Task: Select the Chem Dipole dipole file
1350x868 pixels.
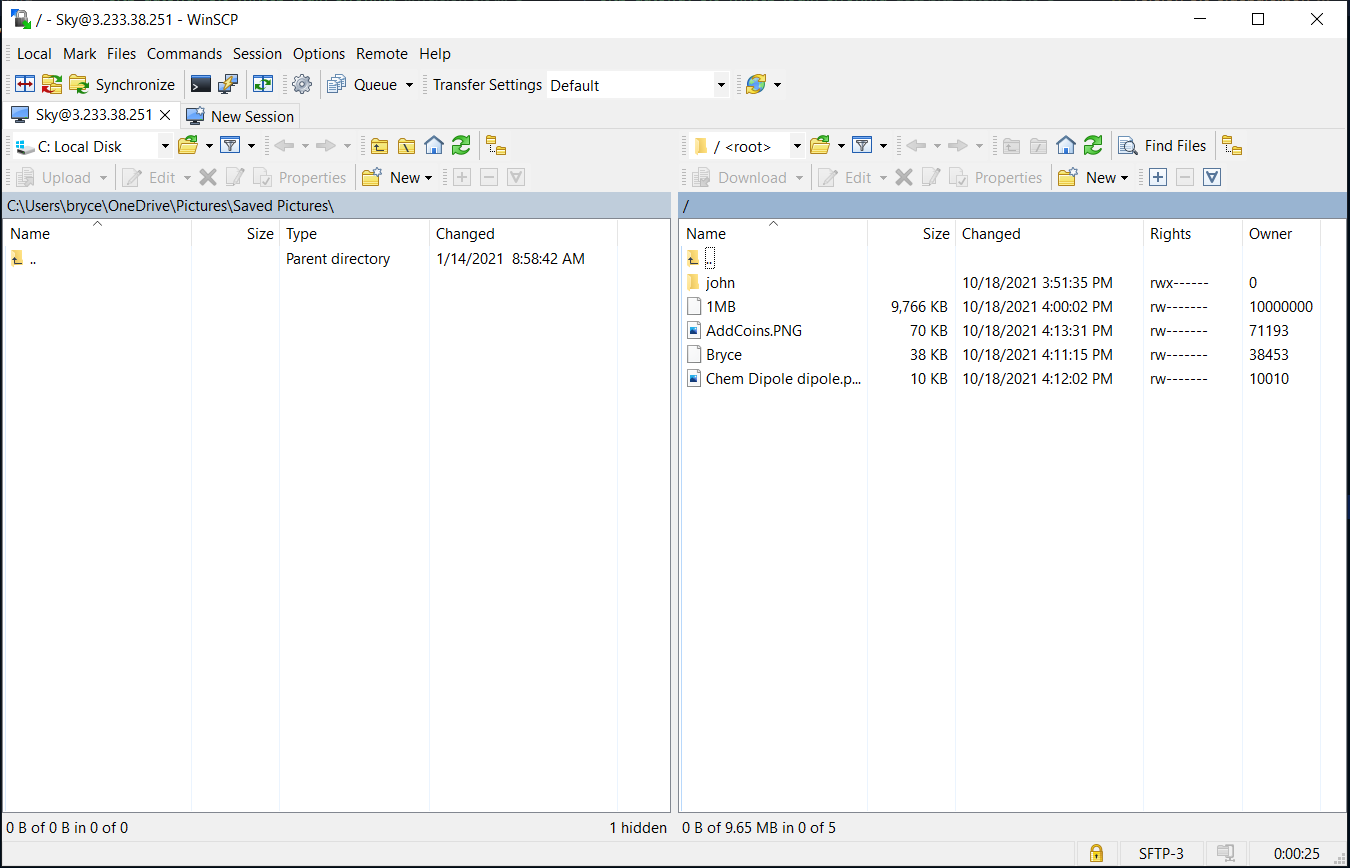Action: tap(783, 379)
